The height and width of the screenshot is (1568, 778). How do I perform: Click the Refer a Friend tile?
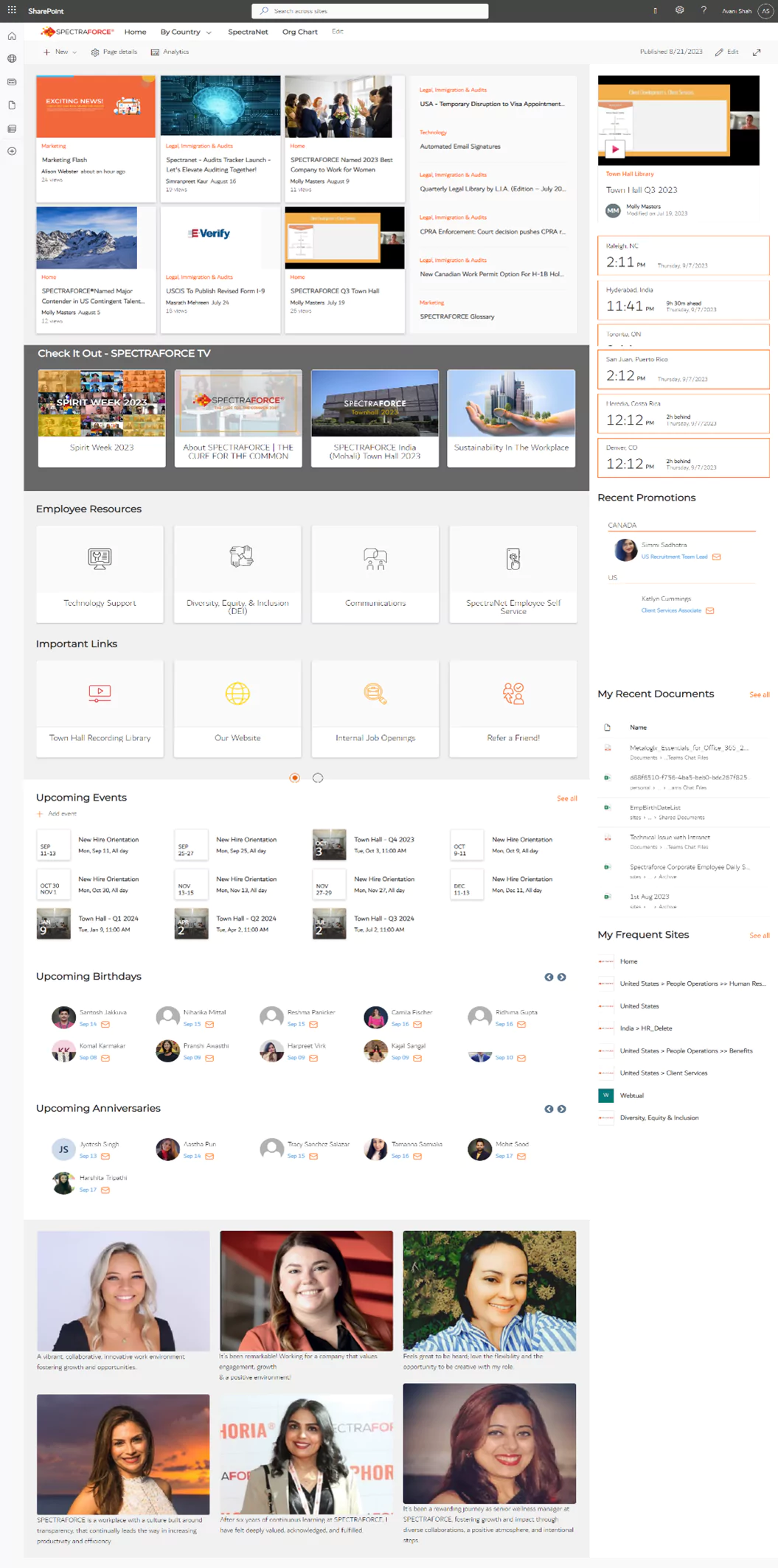coord(513,708)
